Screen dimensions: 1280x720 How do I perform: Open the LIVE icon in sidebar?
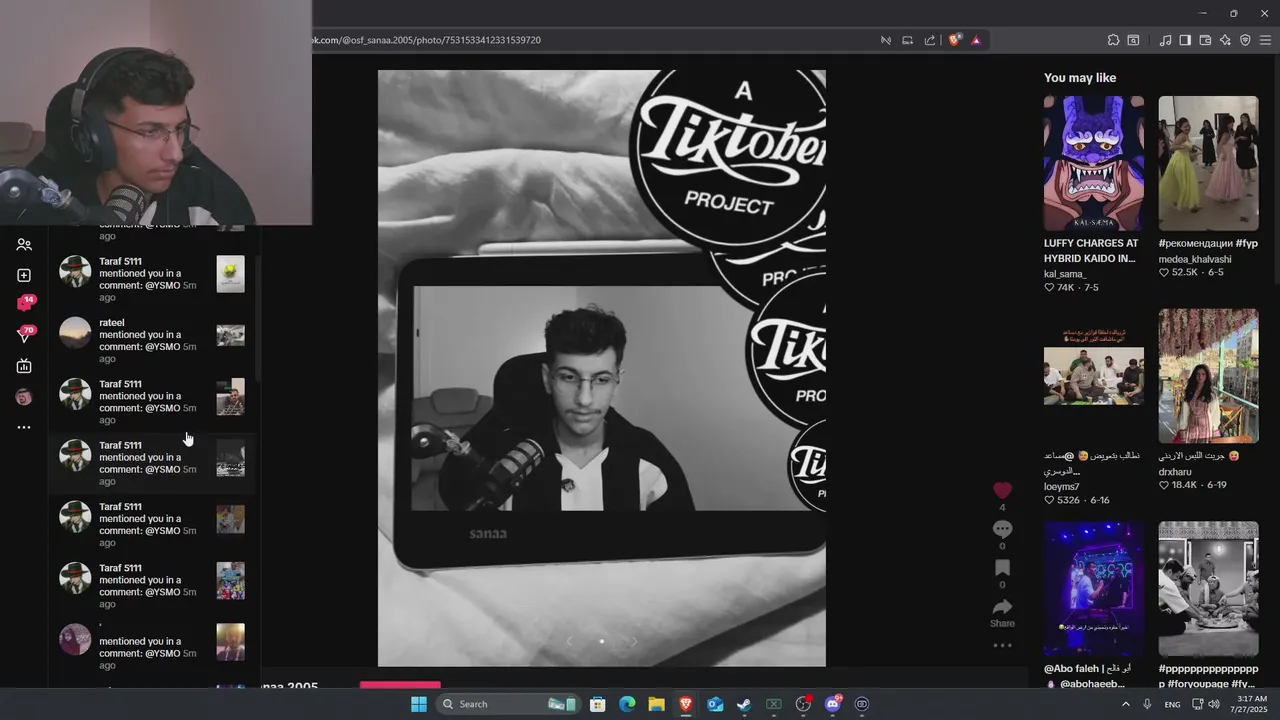[24, 366]
